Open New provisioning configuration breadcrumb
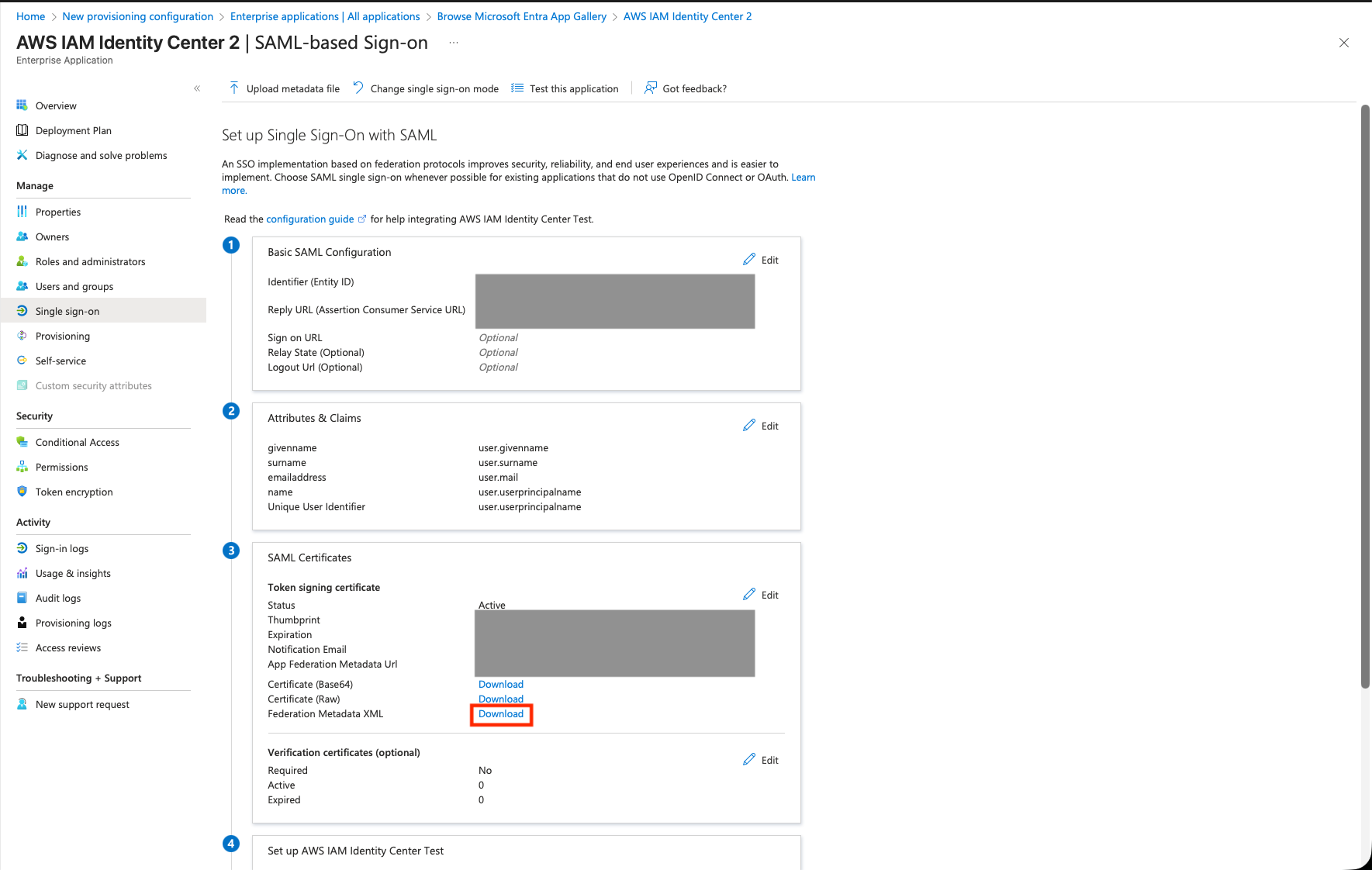The image size is (1372, 870). [138, 16]
